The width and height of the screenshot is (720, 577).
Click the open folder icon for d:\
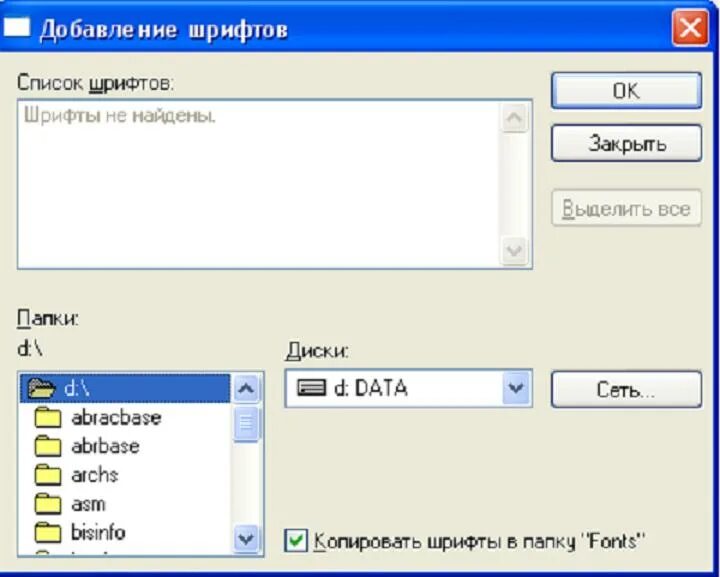(x=41, y=388)
